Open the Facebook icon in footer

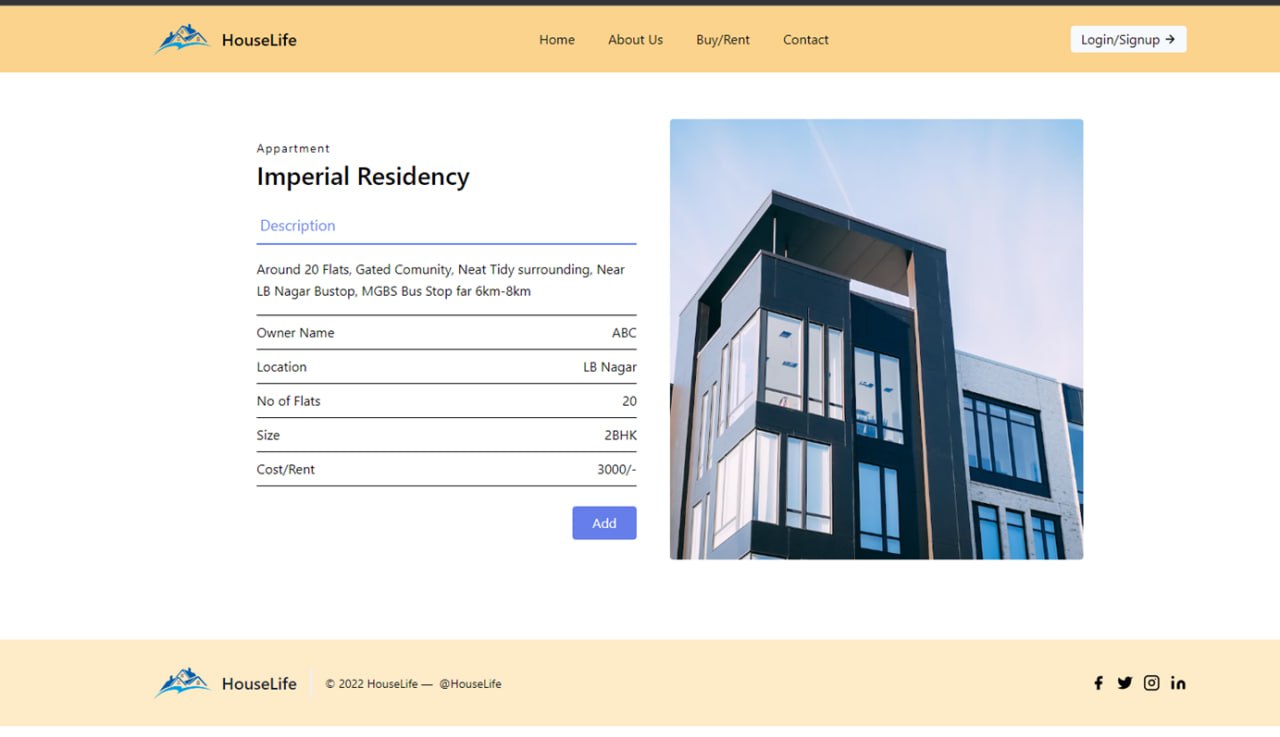click(x=1098, y=683)
